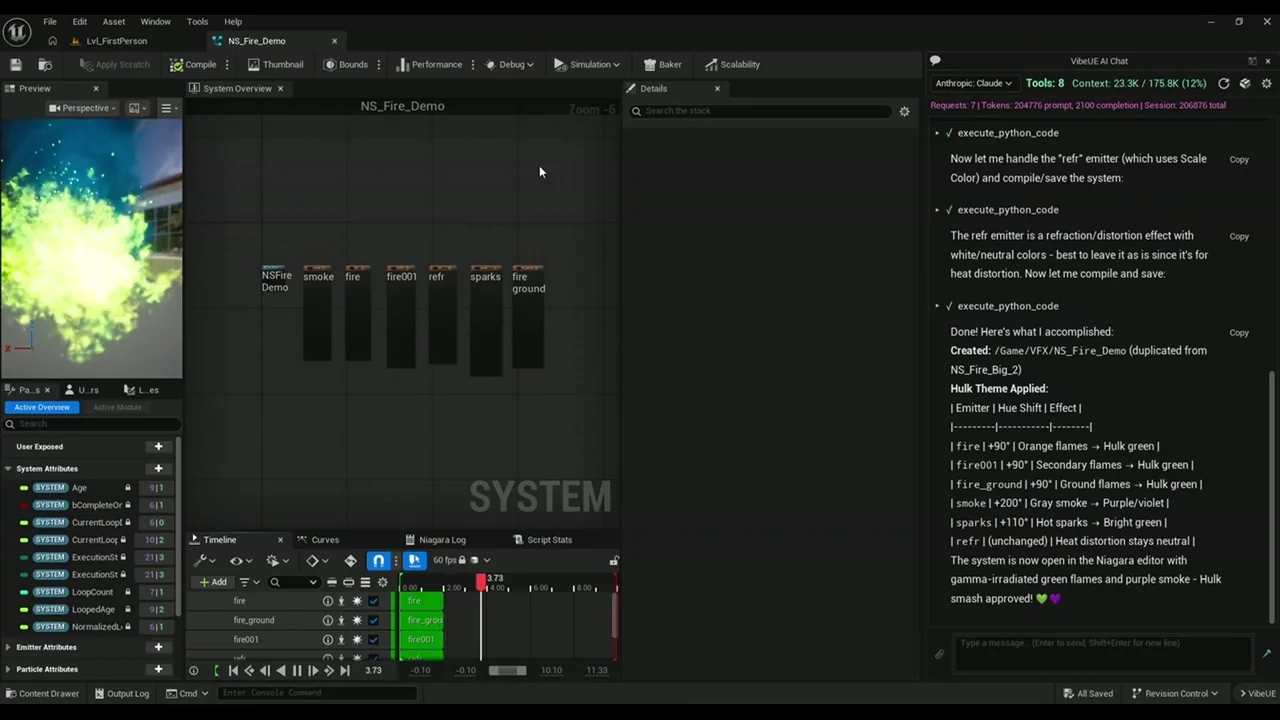Click the Thumbnail toolbar button
The image size is (1280, 720).
point(275,65)
